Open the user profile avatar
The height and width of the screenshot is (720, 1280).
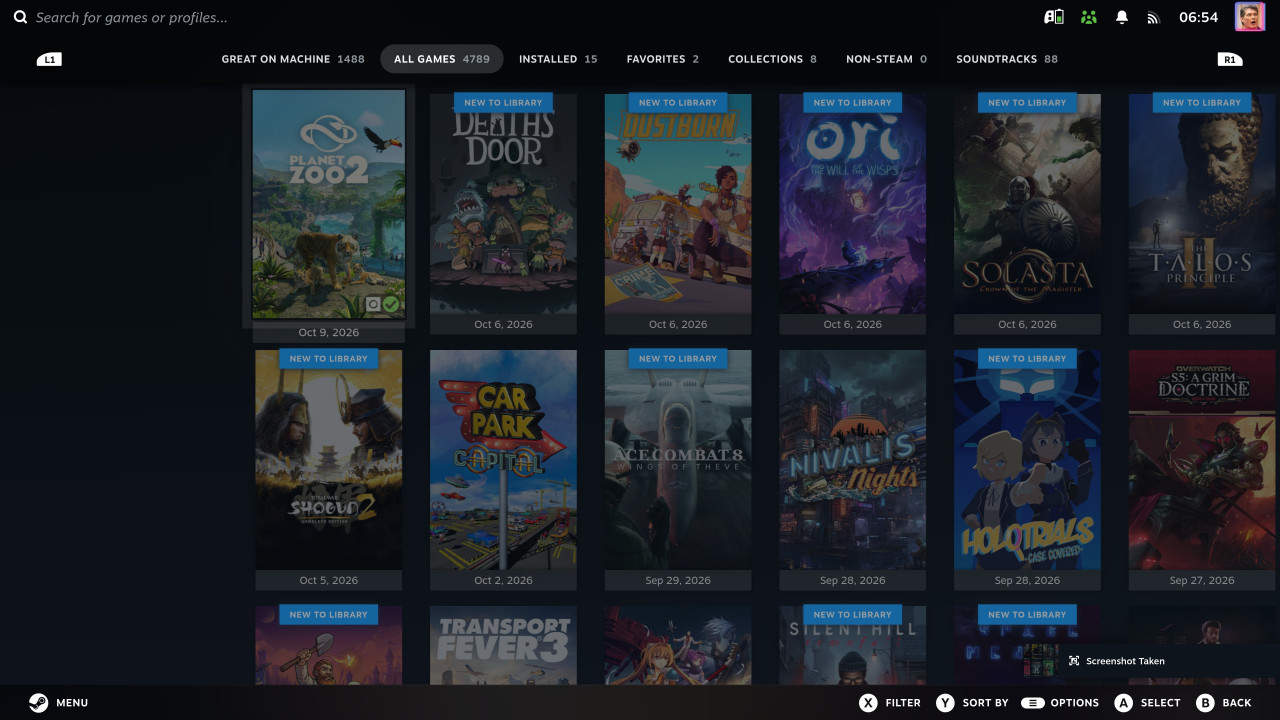click(x=1250, y=17)
